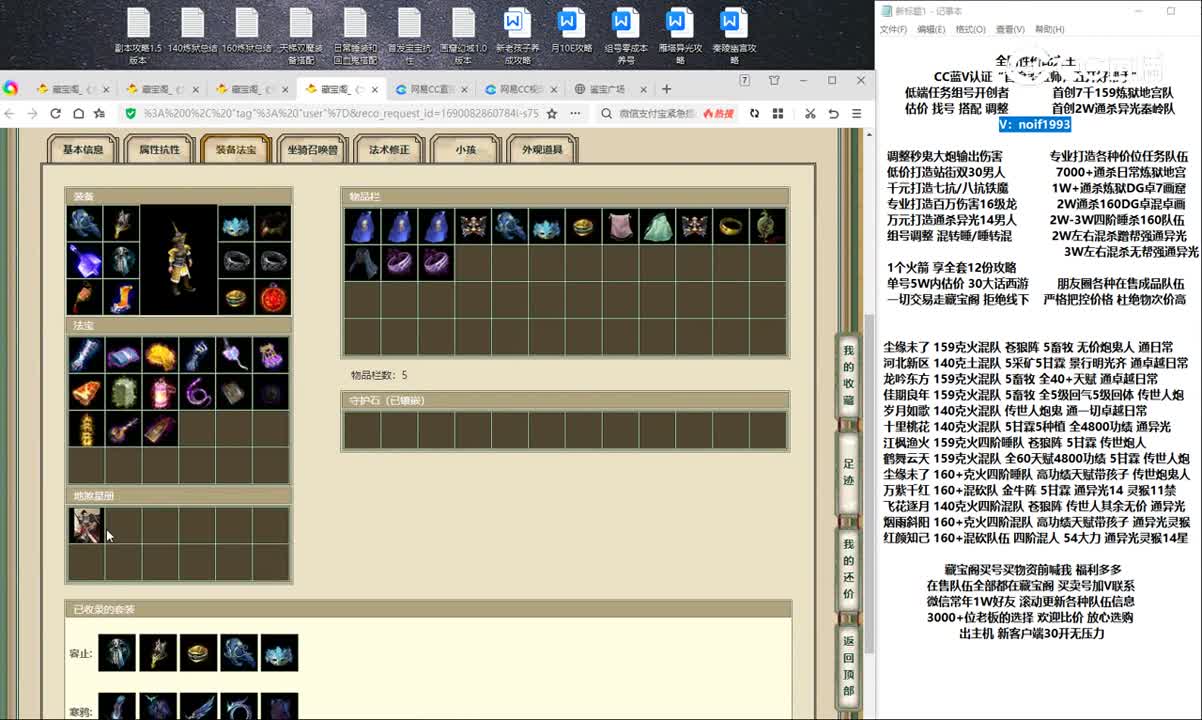The image size is (1202, 720).
Task: Select the bracelet icon in 容止 set row
Action: tap(198, 653)
